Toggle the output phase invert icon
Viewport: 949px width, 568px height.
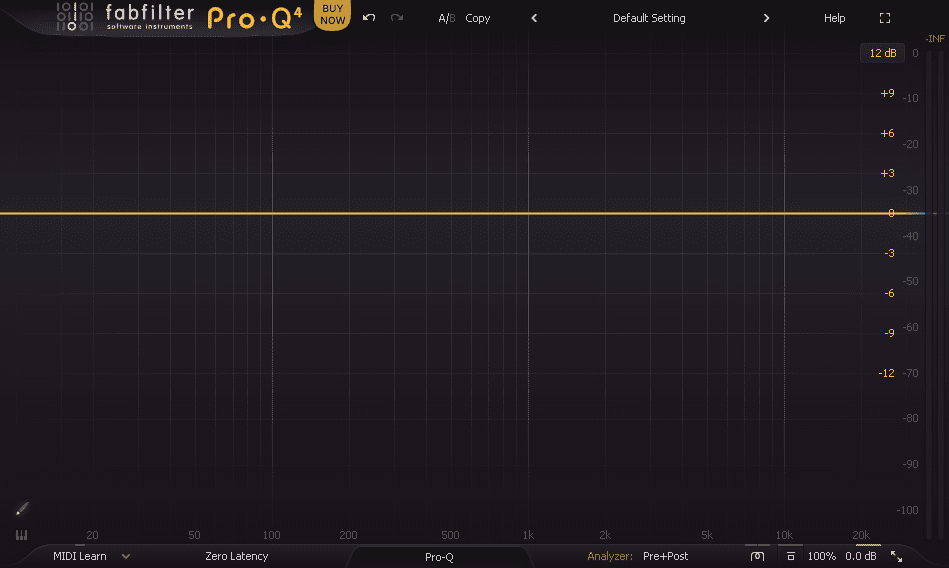(x=757, y=556)
